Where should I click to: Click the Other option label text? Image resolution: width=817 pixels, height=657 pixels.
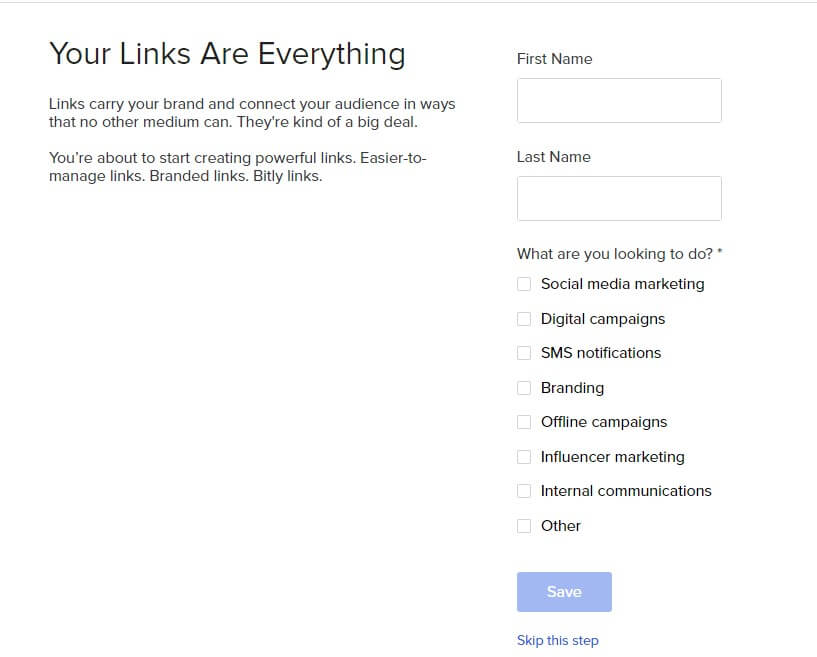point(561,525)
